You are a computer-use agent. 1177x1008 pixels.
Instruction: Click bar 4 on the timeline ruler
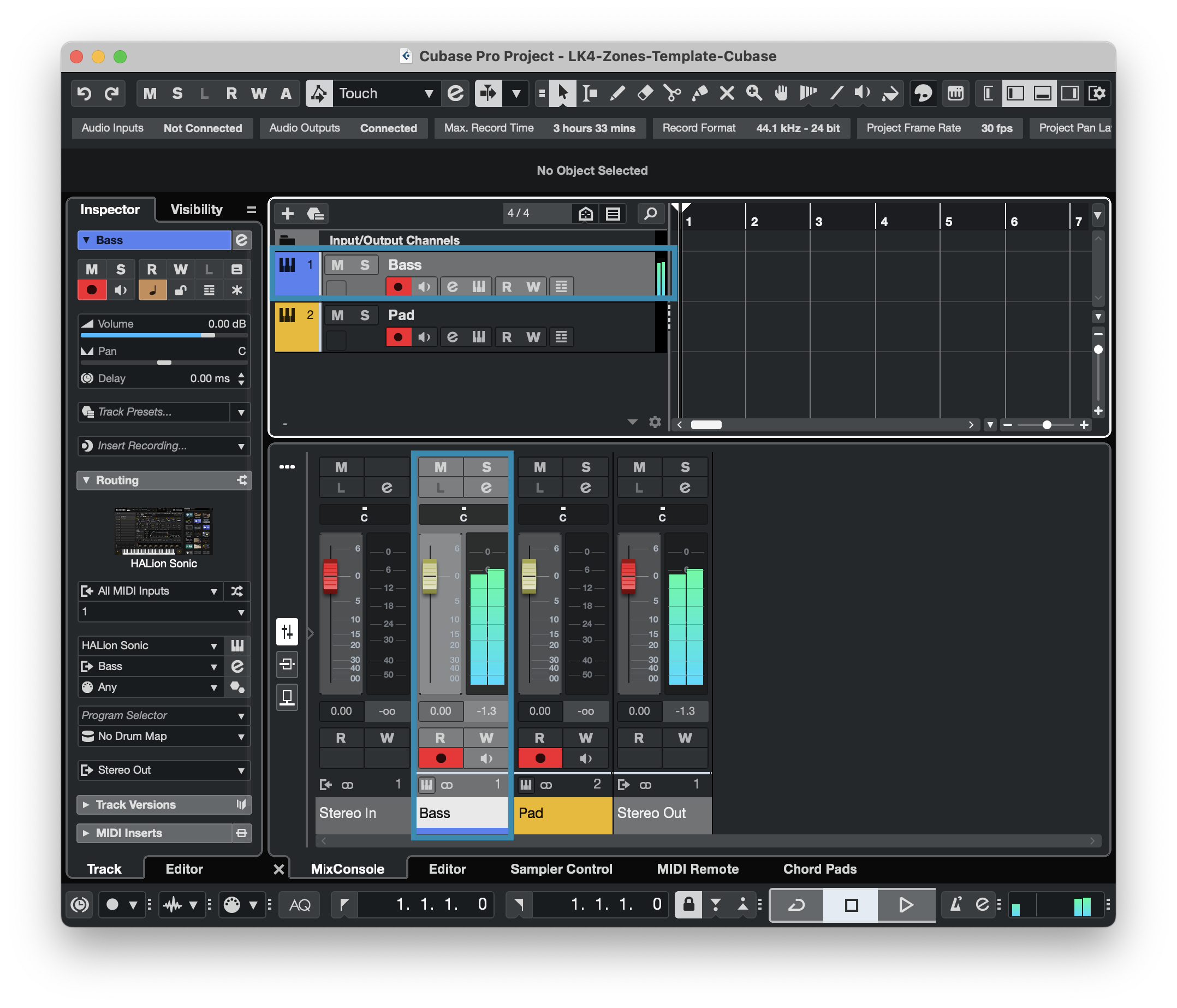pyautogui.click(x=884, y=221)
